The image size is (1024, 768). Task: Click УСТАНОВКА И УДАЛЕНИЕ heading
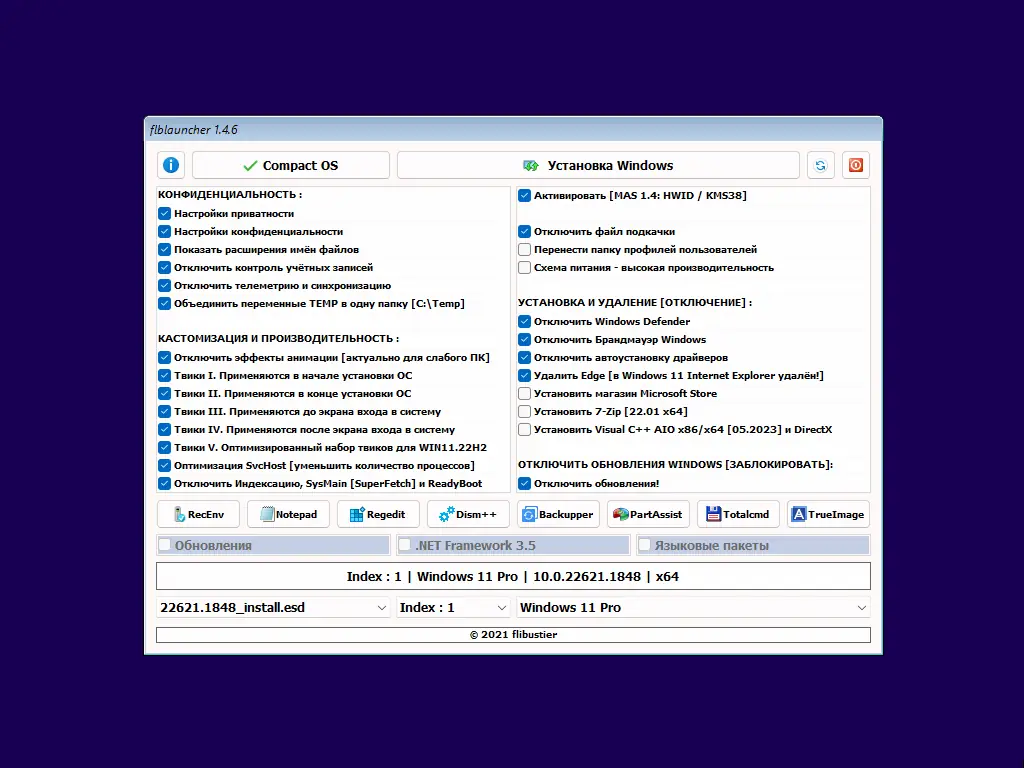tap(635, 302)
